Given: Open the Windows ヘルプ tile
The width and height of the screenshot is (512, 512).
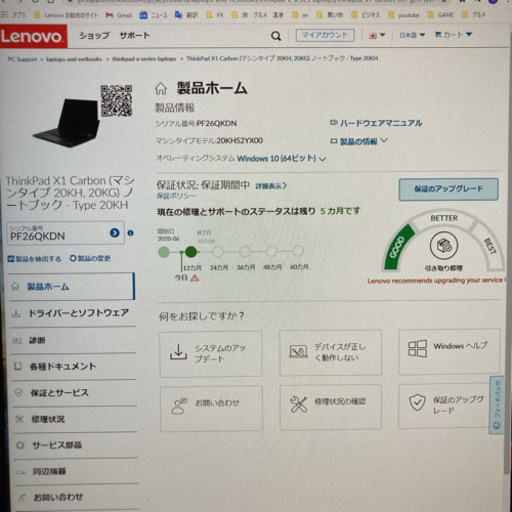Looking at the screenshot, I should pyautogui.click(x=449, y=352).
